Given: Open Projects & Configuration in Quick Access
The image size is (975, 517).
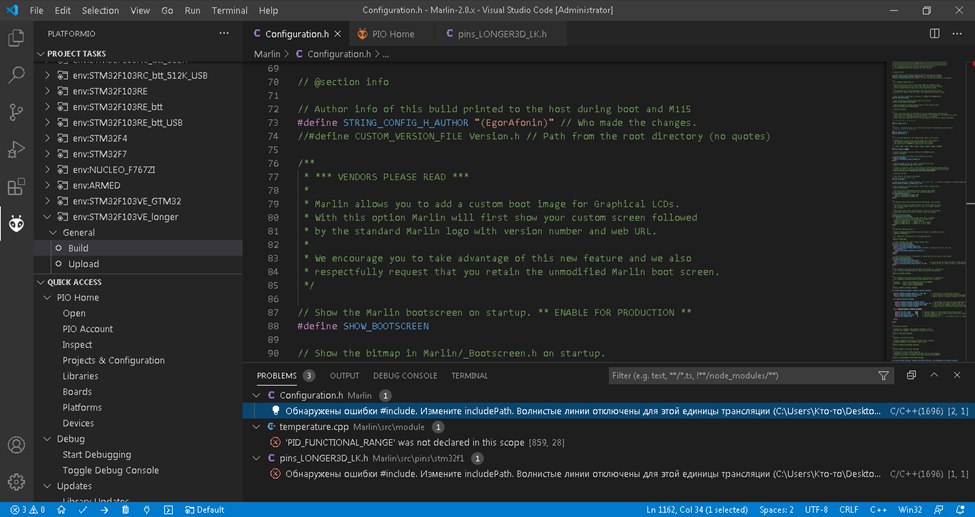Looking at the screenshot, I should (x=113, y=360).
